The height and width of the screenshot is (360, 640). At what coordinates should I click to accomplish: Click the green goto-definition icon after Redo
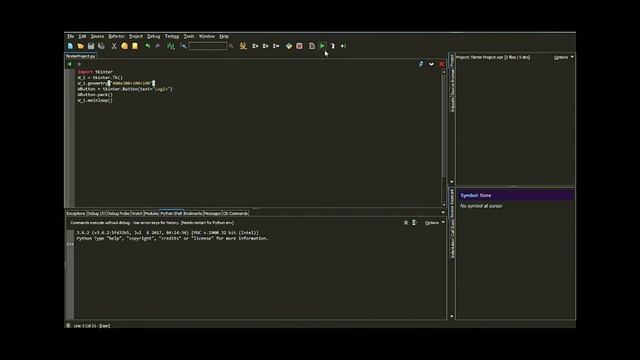[x=171, y=46]
